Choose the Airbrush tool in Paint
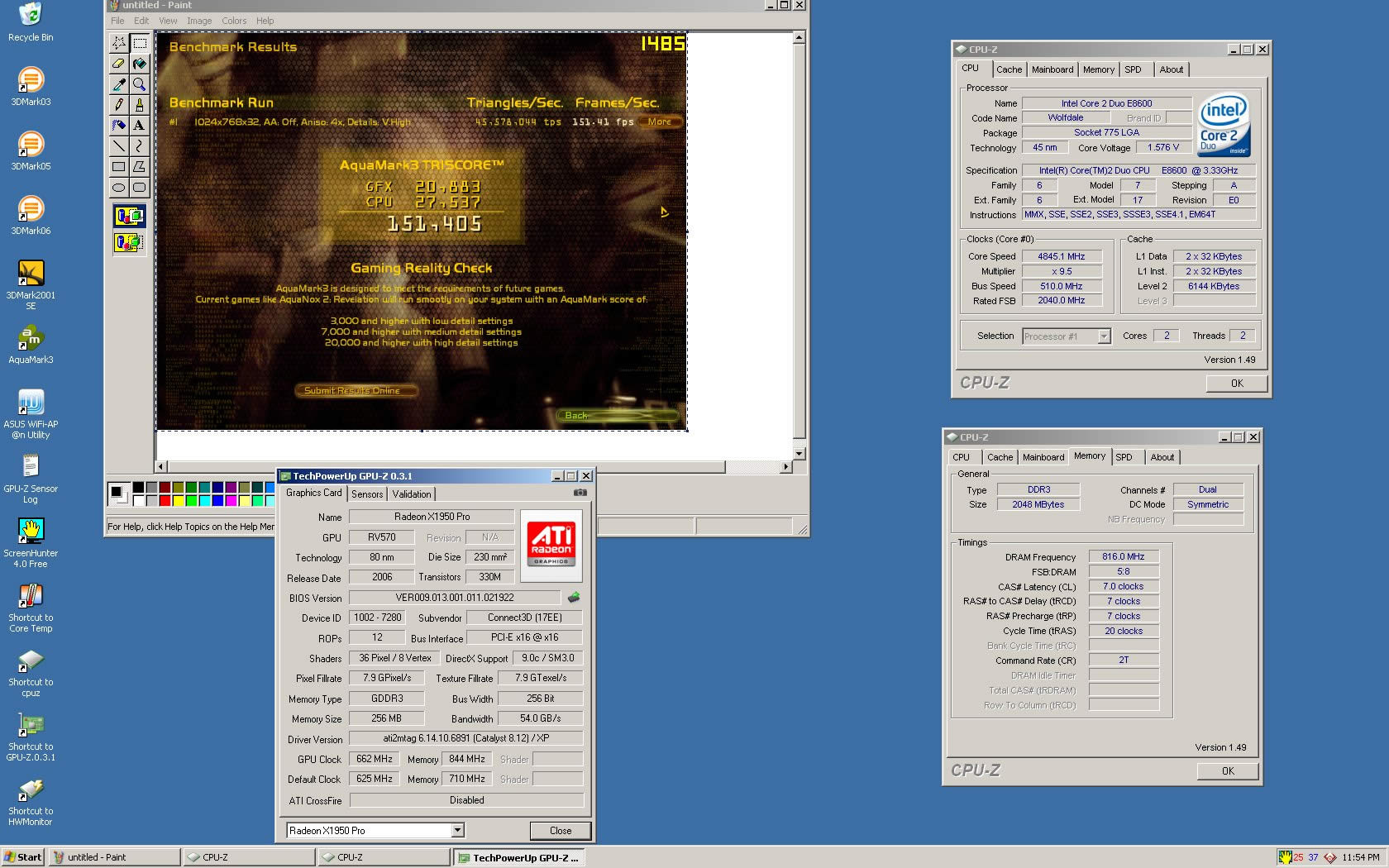Viewport: 1389px width, 868px height. (119, 126)
